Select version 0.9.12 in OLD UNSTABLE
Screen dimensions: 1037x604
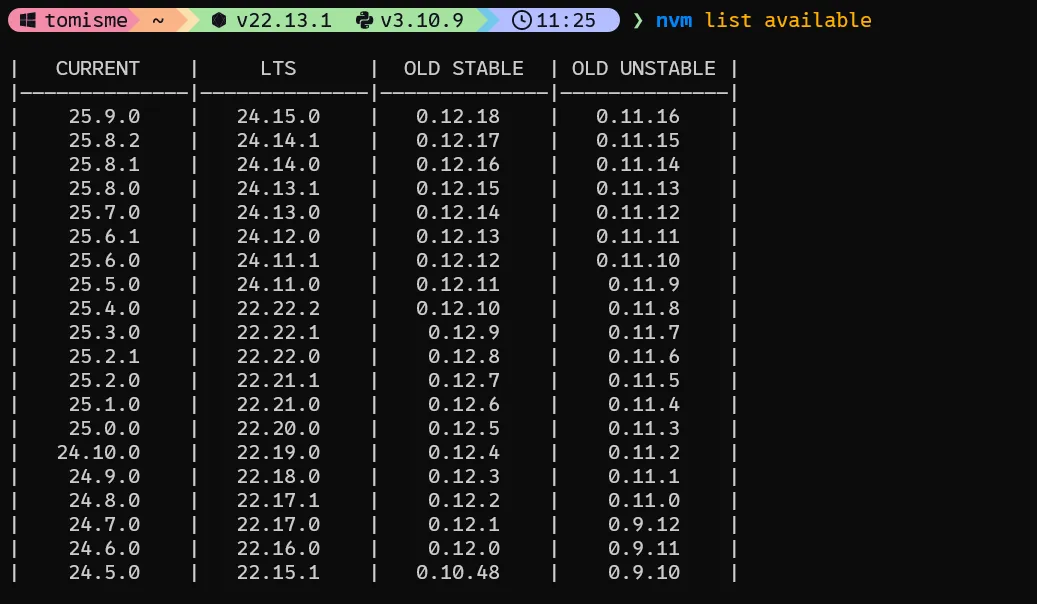coord(644,525)
